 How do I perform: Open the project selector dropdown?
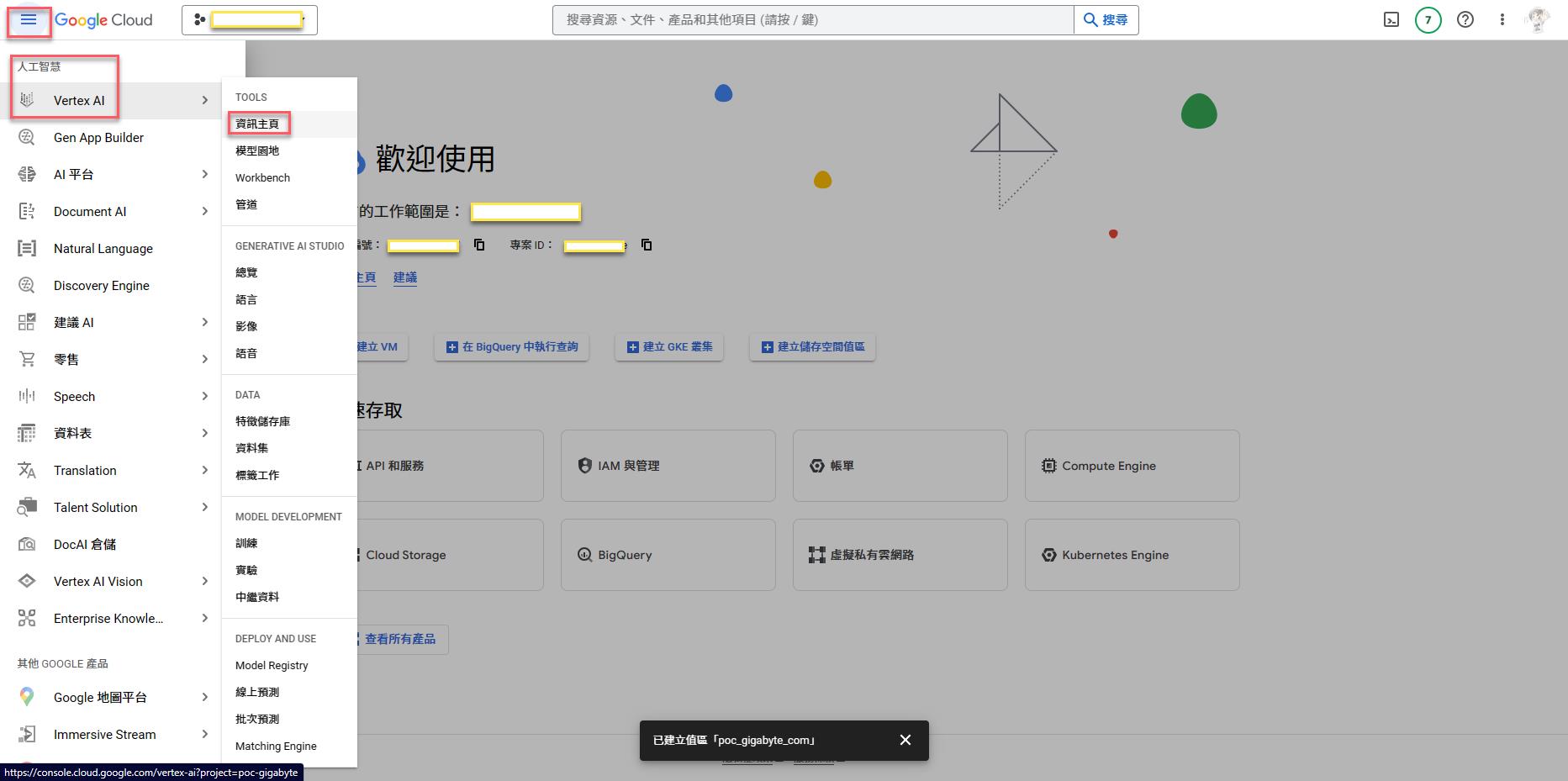click(250, 20)
